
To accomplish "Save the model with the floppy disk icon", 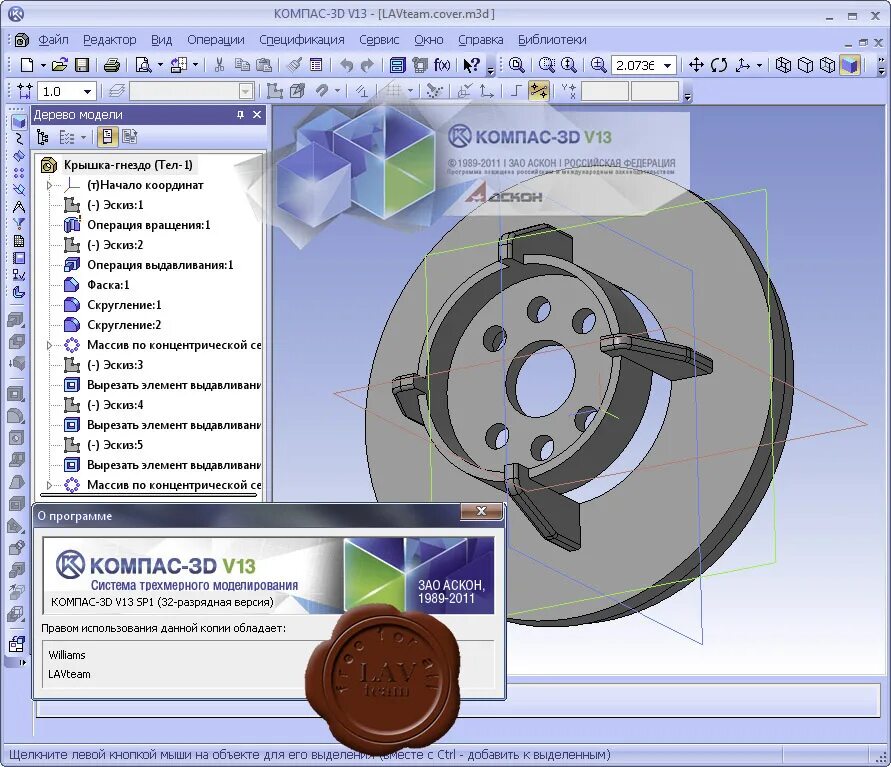I will [82, 65].
